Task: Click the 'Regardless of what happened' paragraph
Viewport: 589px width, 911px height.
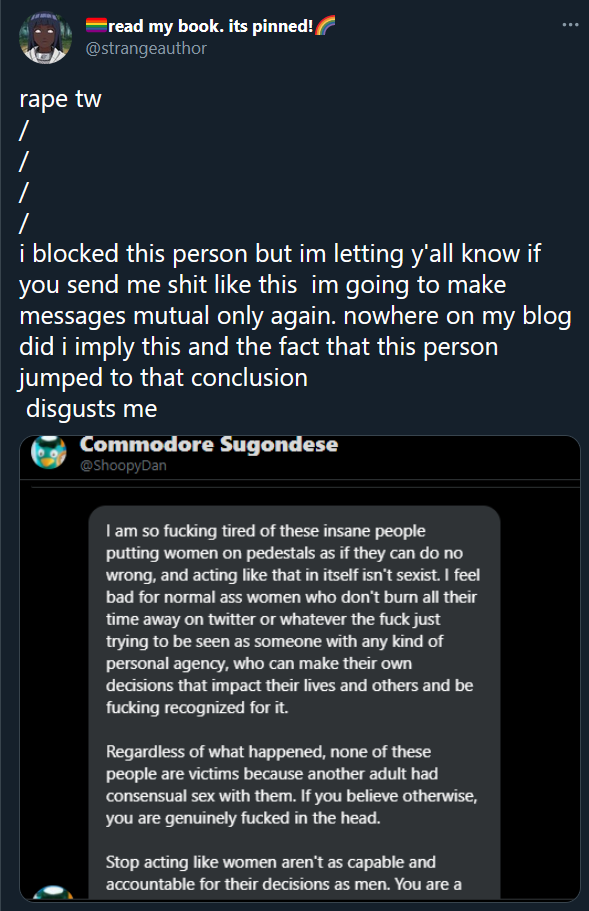Action: tap(292, 785)
